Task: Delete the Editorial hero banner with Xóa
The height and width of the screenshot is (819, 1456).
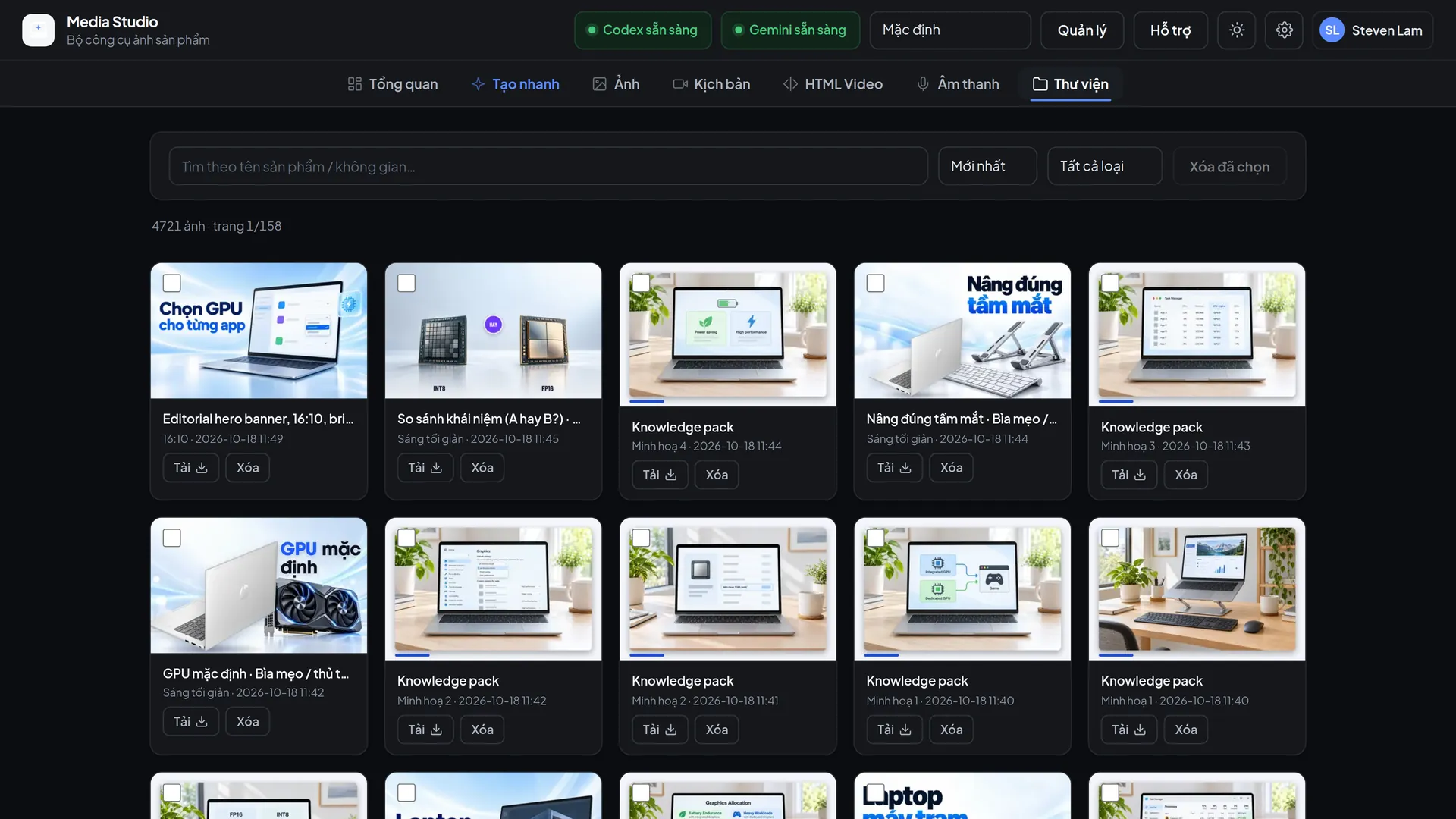Action: 247,468
